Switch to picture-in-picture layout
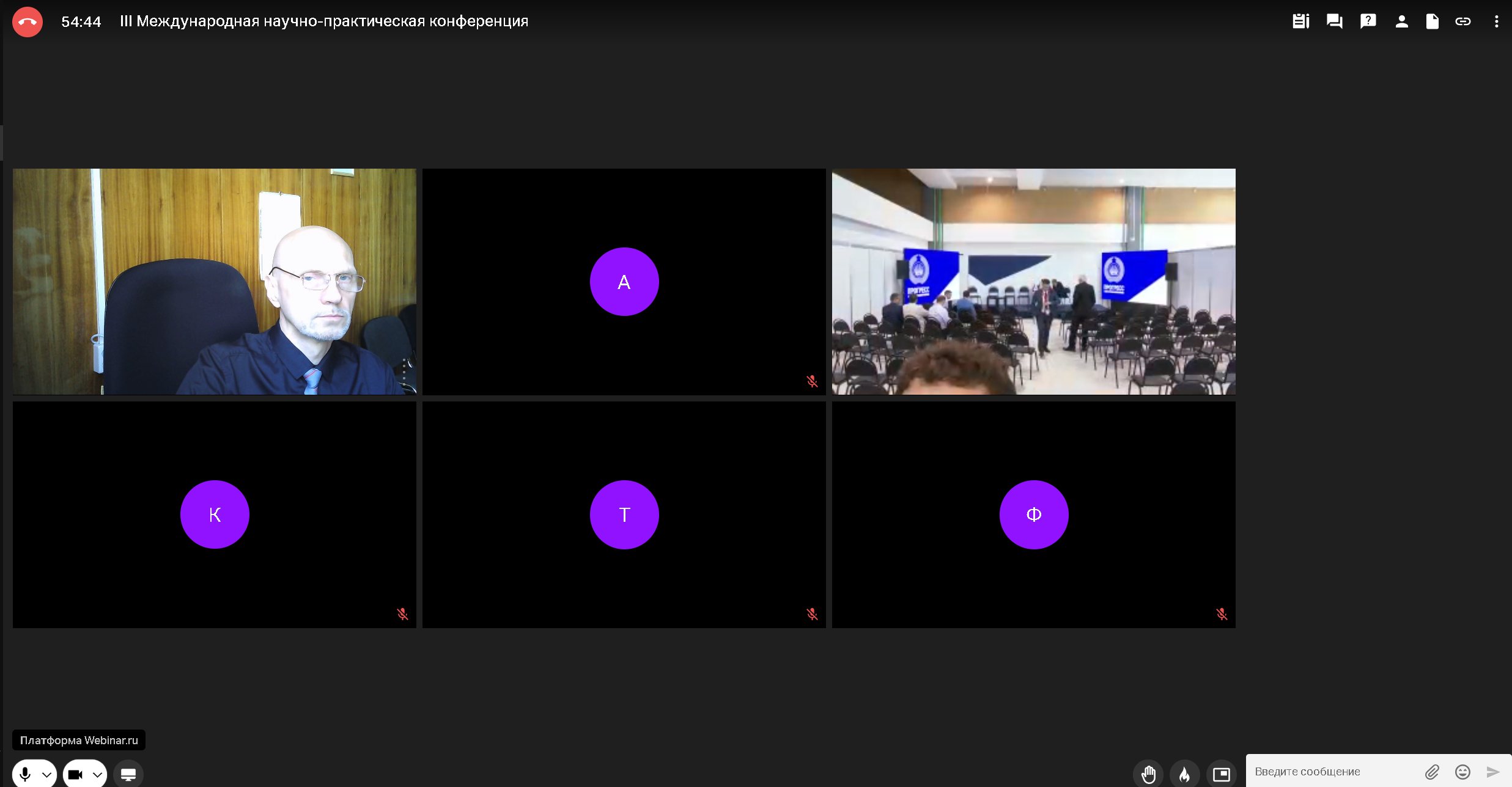Screen dimensions: 1512x787 tap(1221, 774)
